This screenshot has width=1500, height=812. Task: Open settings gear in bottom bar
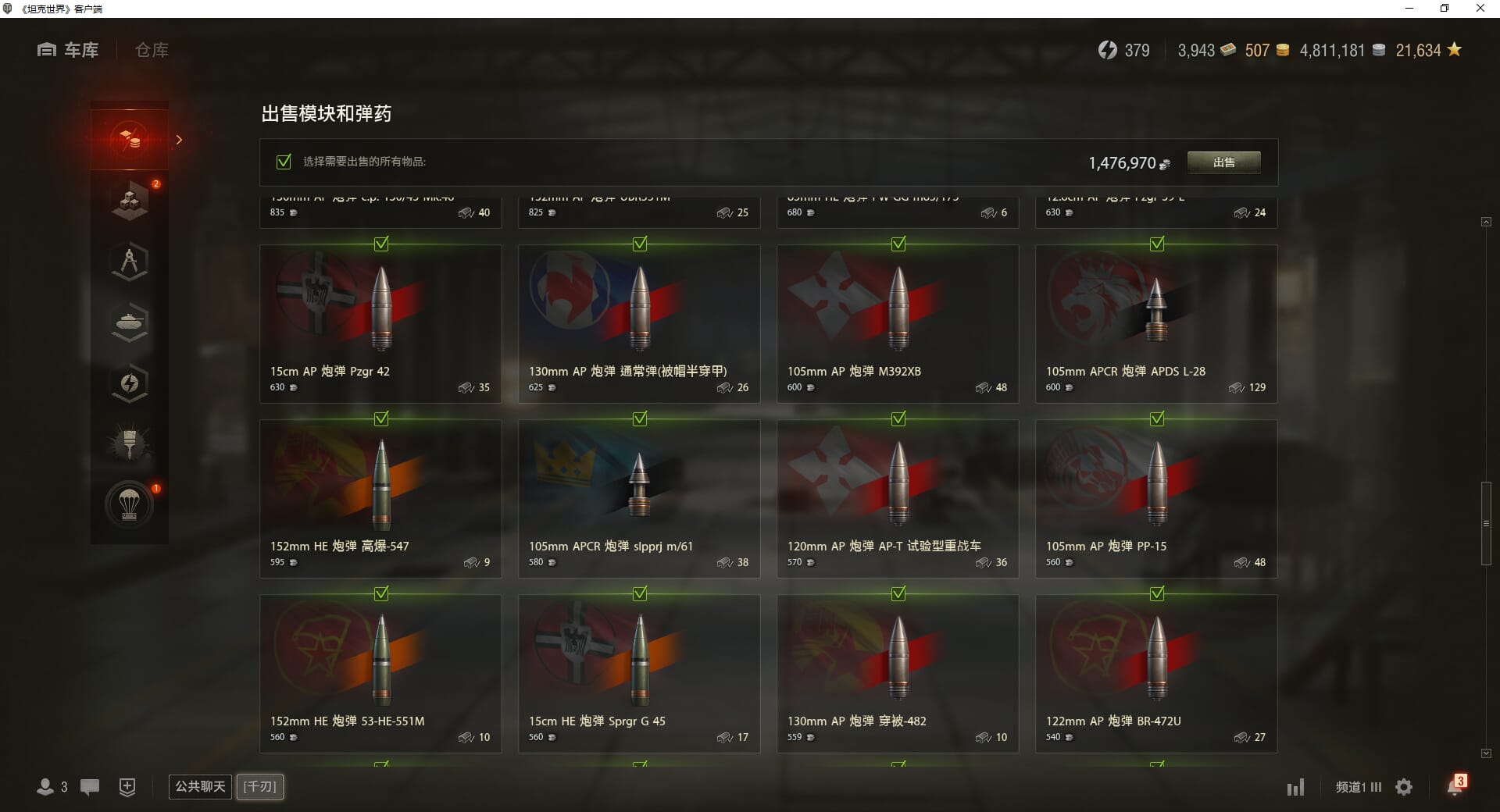(x=1404, y=787)
